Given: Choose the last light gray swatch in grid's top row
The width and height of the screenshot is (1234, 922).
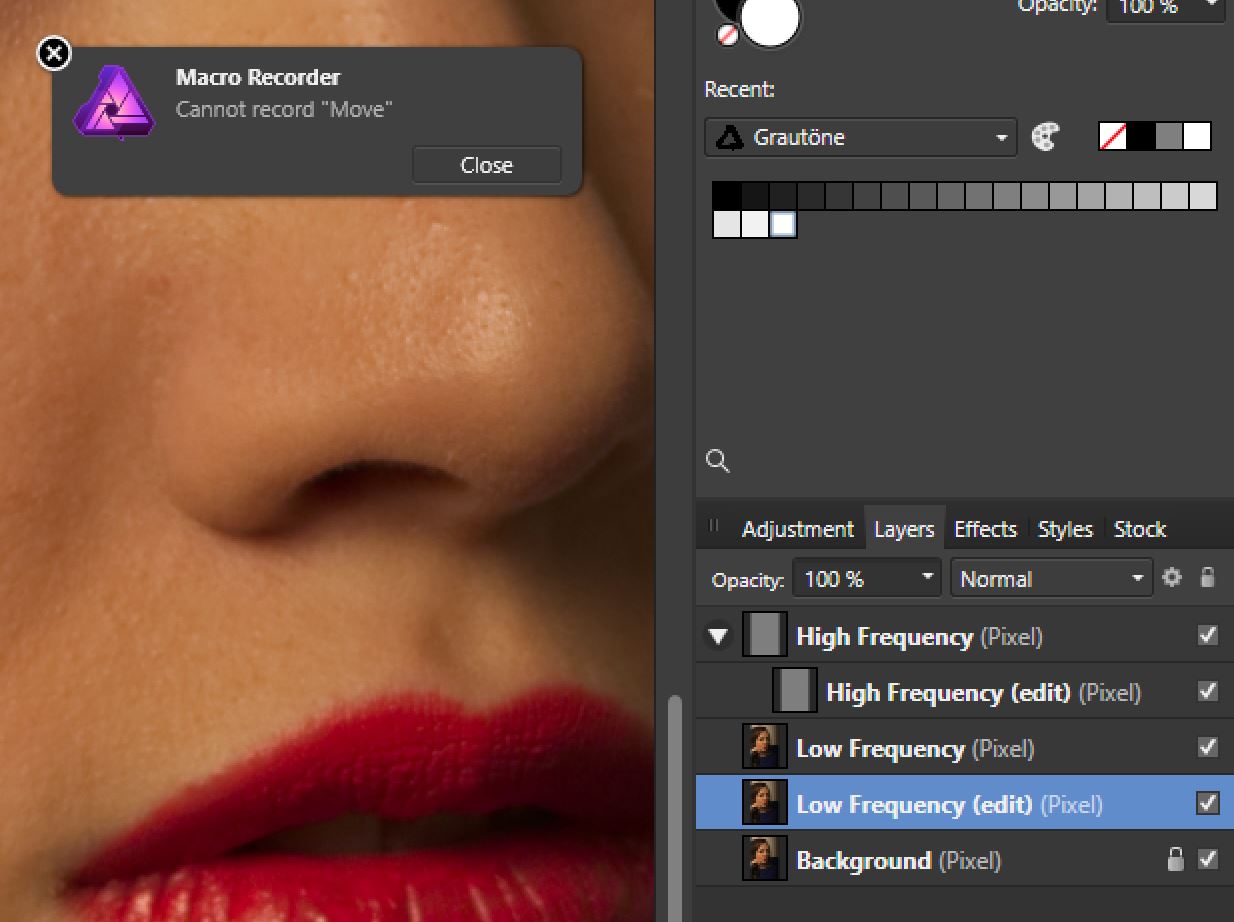Looking at the screenshot, I should (1203, 196).
